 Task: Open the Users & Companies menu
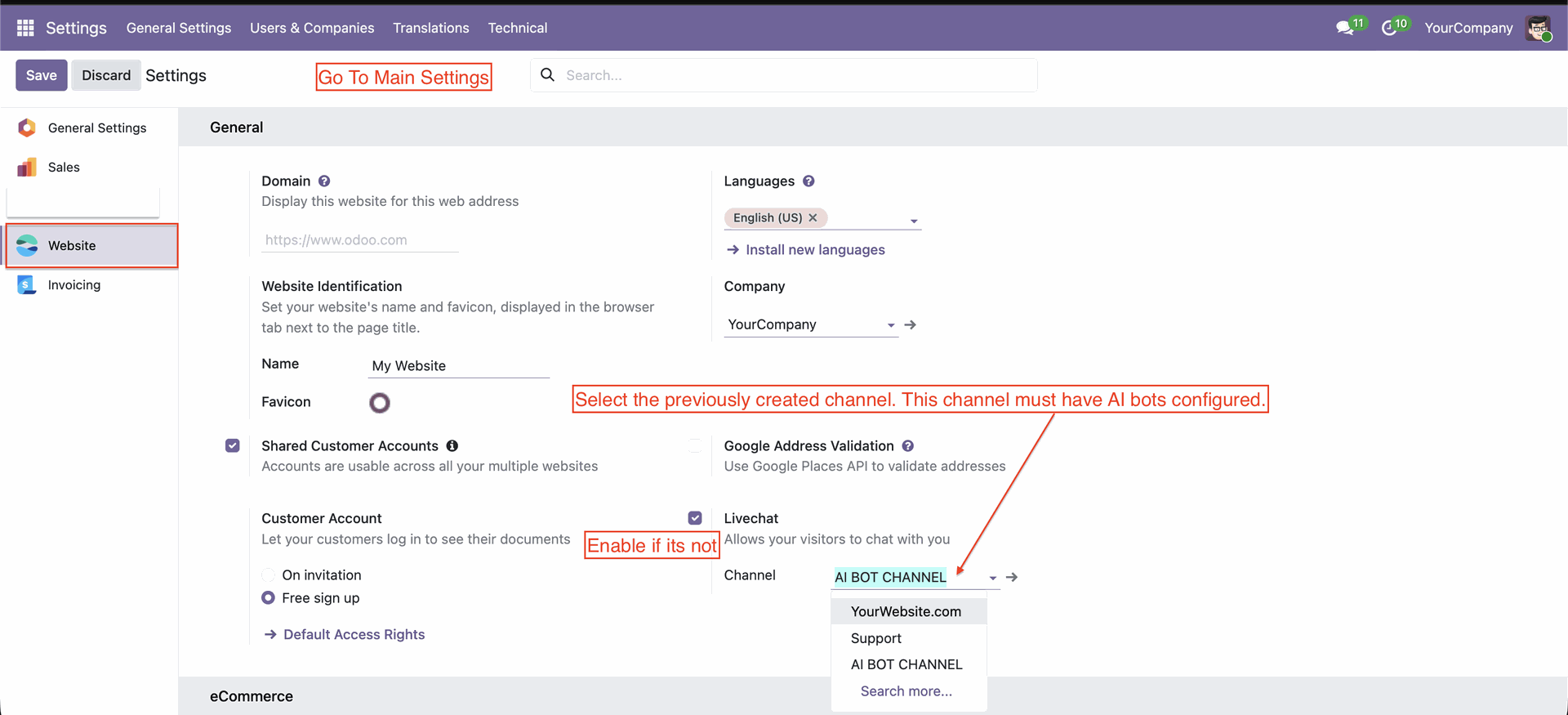pos(312,28)
